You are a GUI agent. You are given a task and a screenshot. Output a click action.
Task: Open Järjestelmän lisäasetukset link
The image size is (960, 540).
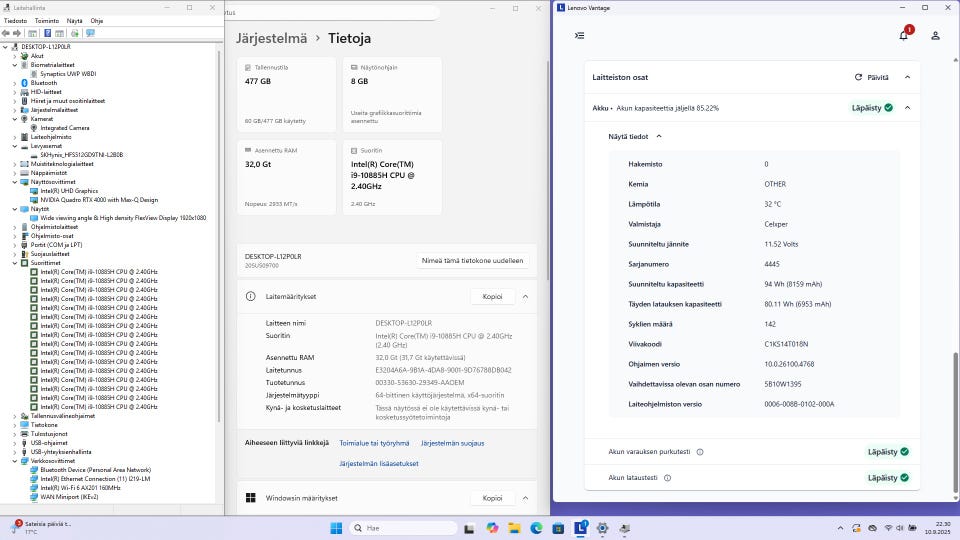[379, 463]
